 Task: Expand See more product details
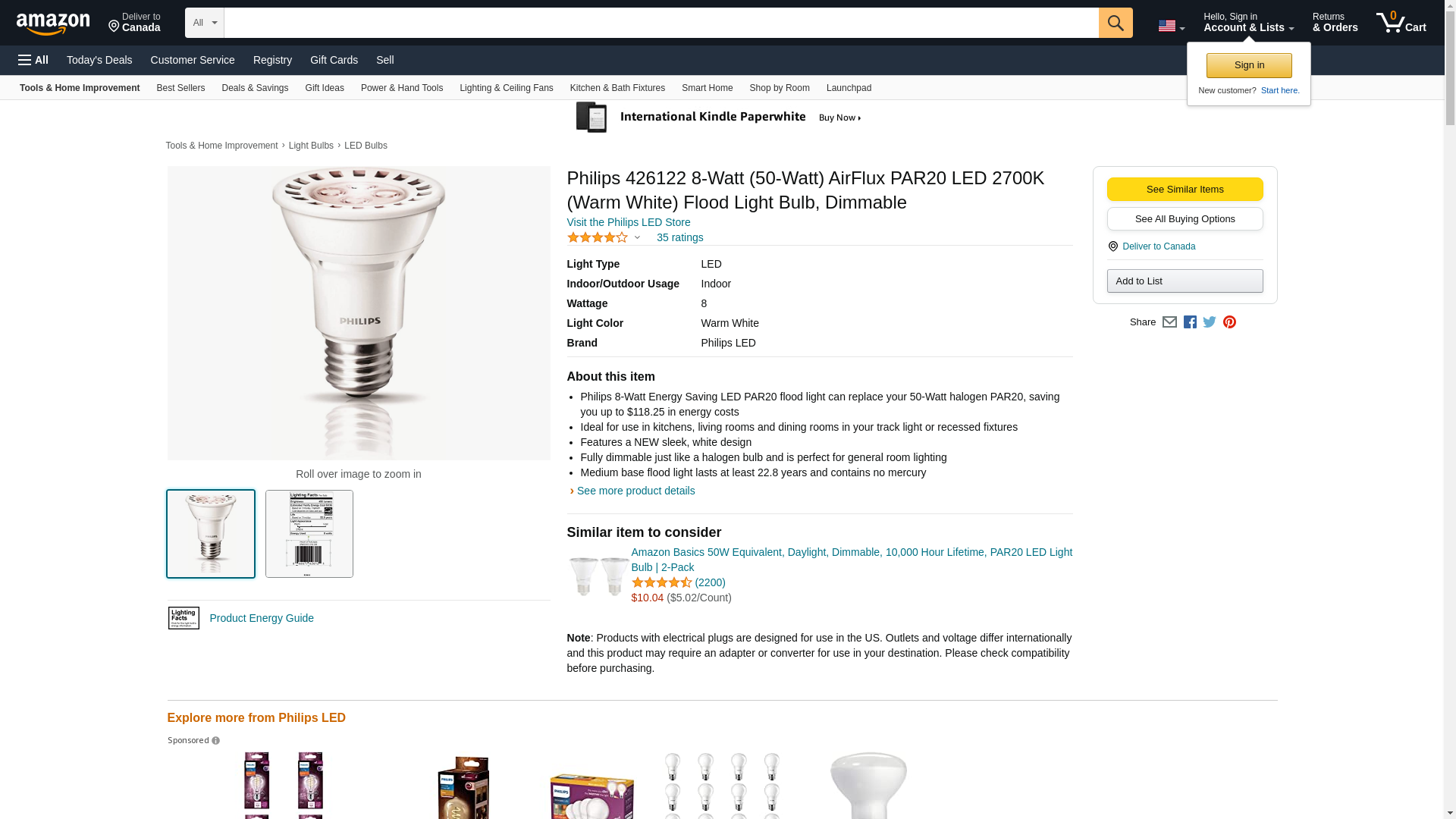(635, 491)
